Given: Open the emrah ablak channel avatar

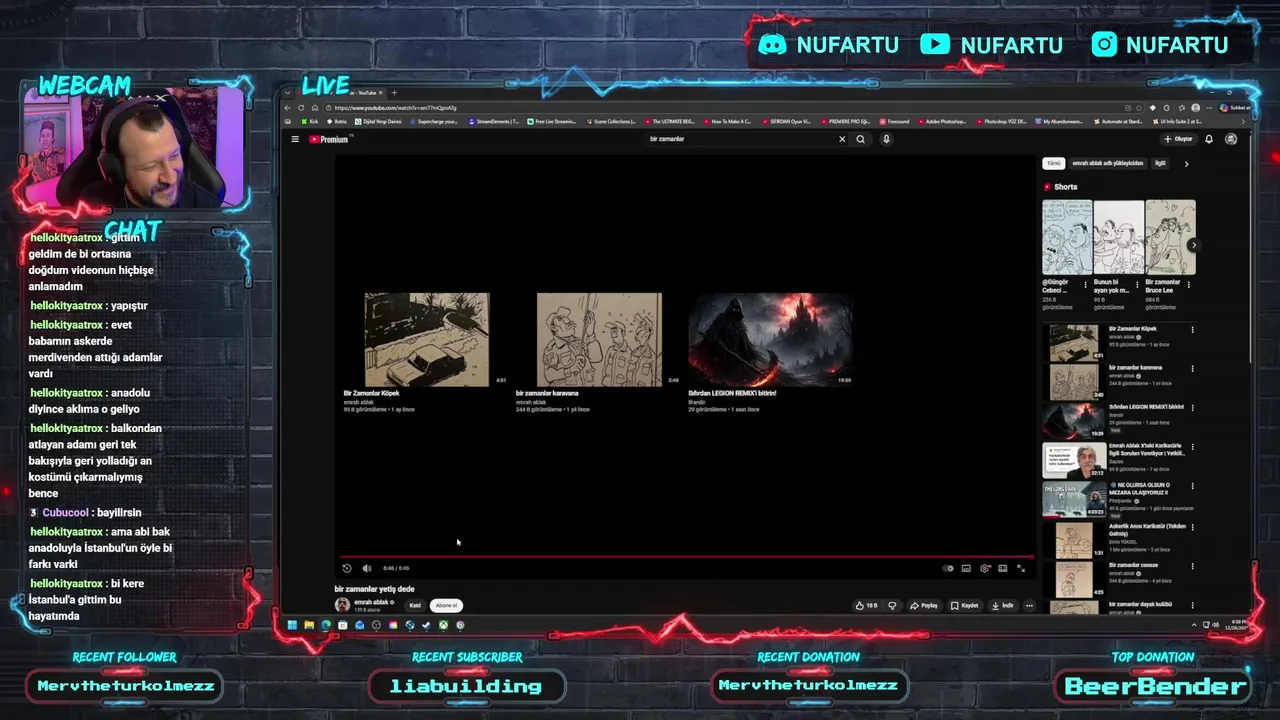Looking at the screenshot, I should point(342,605).
